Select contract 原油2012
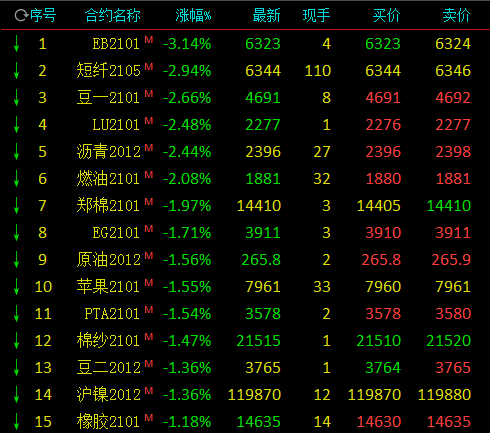 (109, 260)
